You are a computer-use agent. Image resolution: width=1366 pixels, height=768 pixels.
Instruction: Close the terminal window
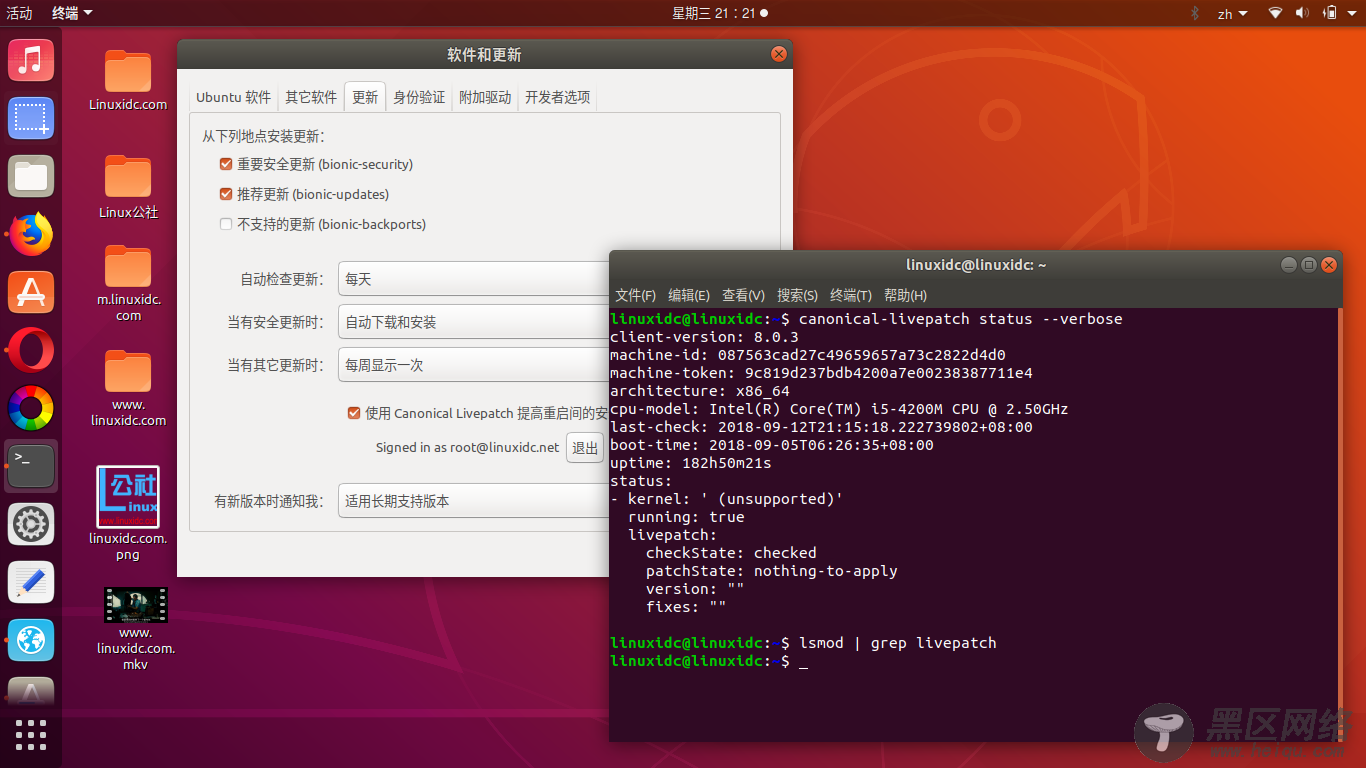pyautogui.click(x=1328, y=265)
